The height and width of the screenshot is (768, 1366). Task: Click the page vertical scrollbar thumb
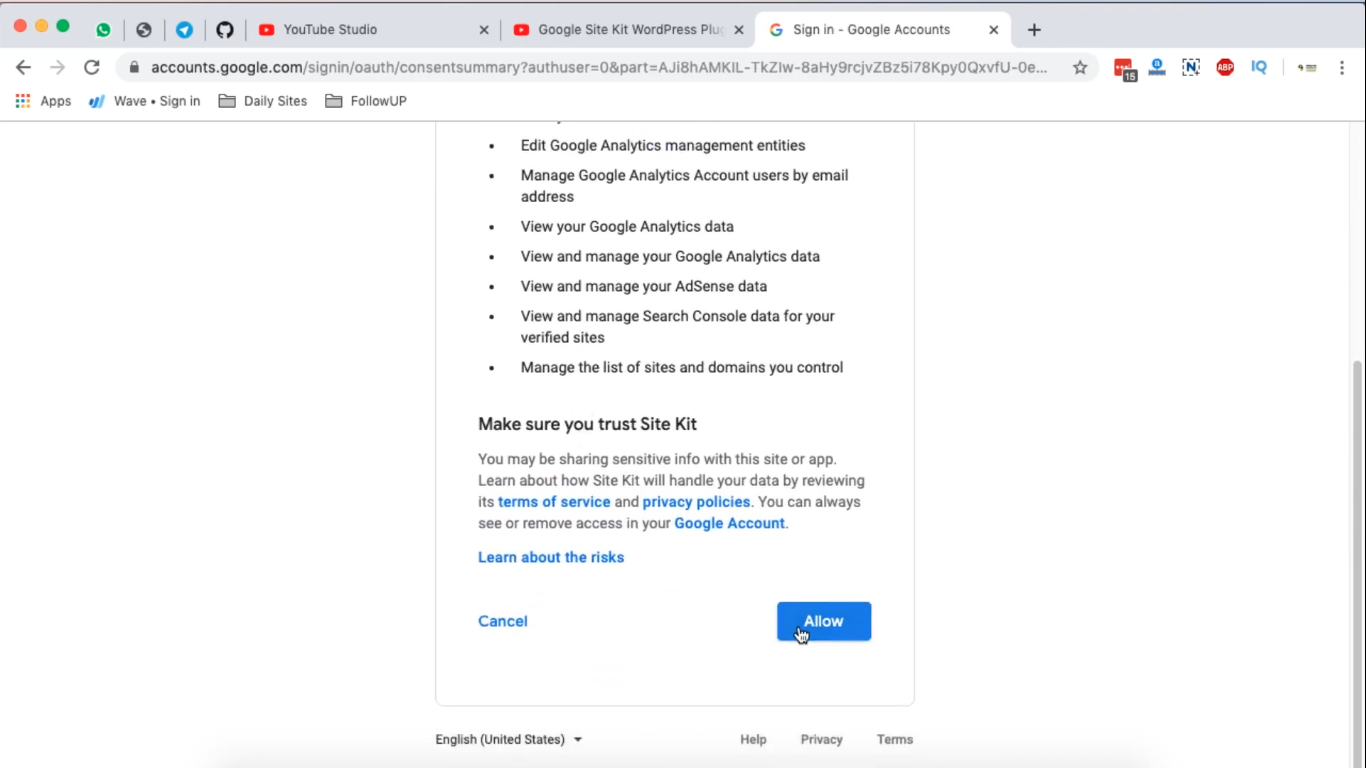1358,560
